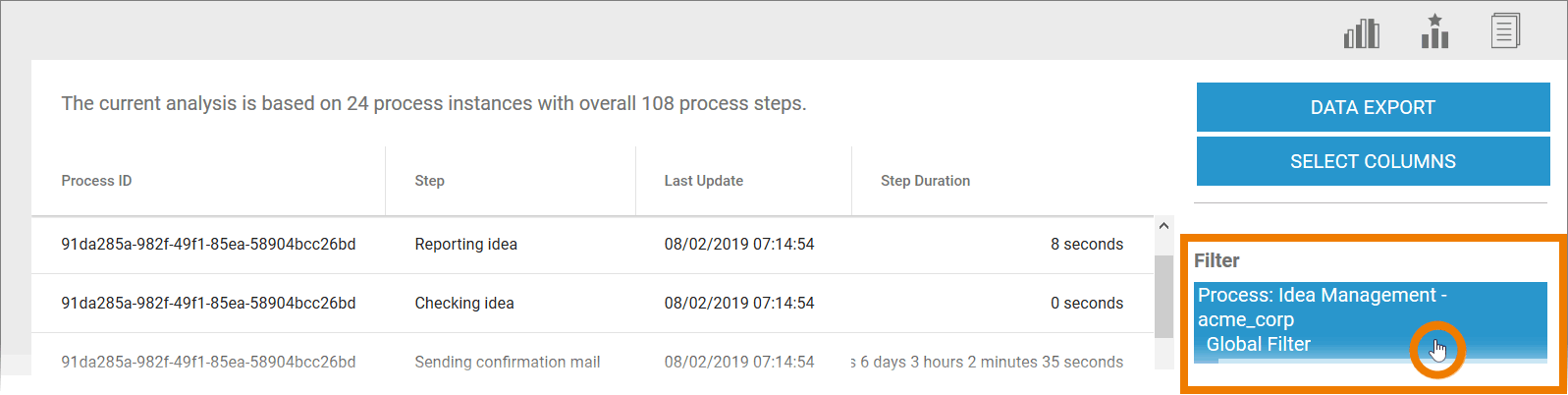Open the bar chart analysis view
The height and width of the screenshot is (395, 1568).
pos(1361,33)
